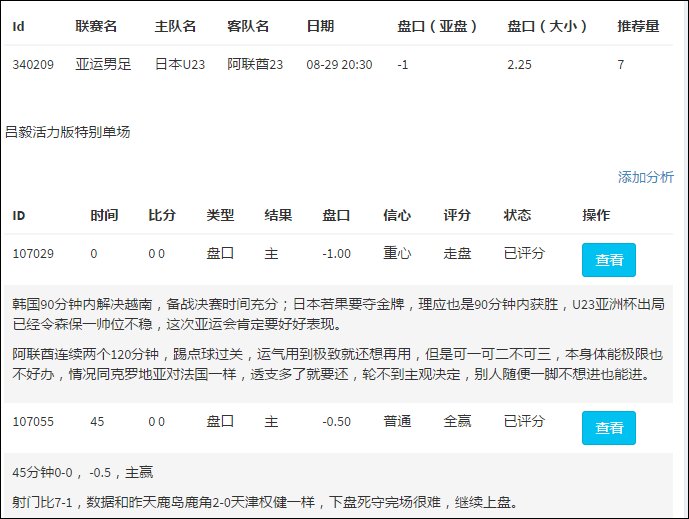Click the 客队名 column header
Screen dimensions: 689x519
click(248, 26)
